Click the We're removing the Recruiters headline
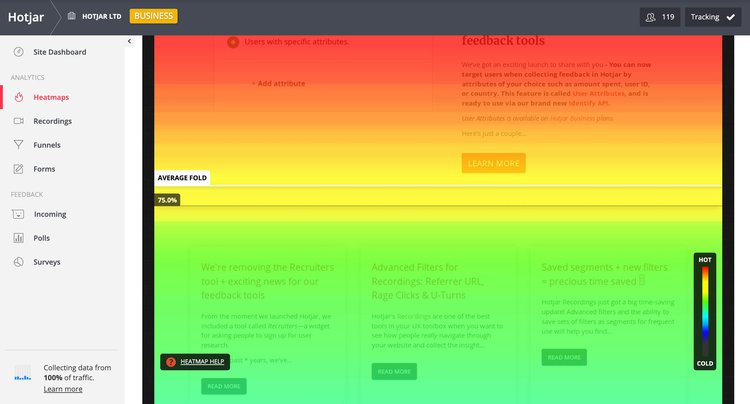The image size is (750, 404). (x=267, y=281)
